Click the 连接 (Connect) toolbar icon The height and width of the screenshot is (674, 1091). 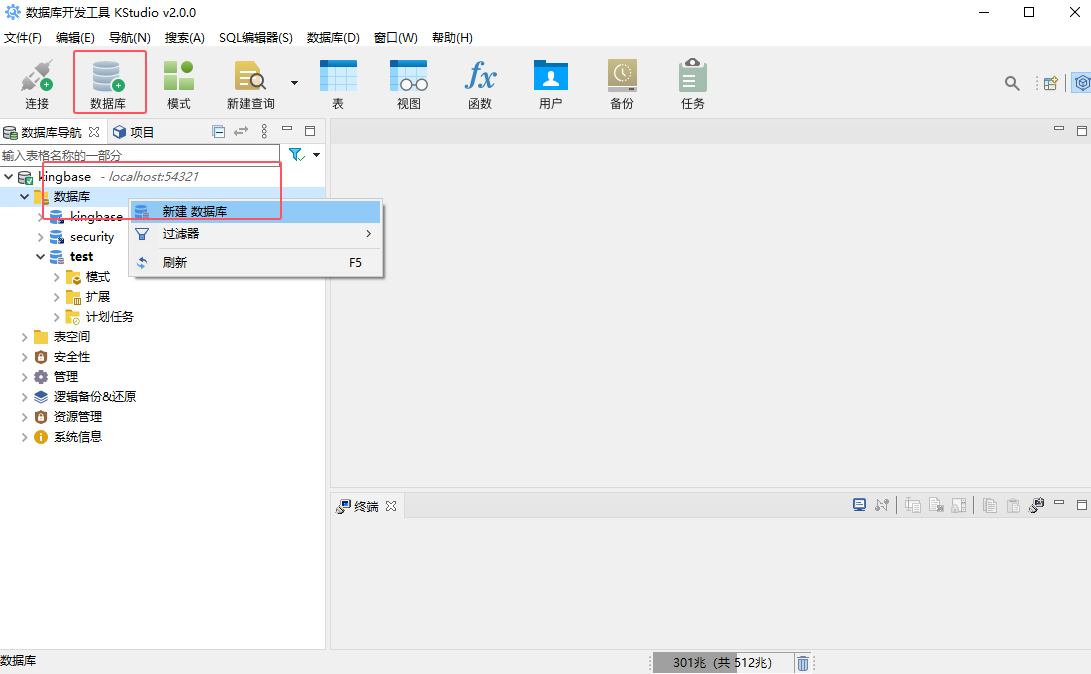coord(37,82)
